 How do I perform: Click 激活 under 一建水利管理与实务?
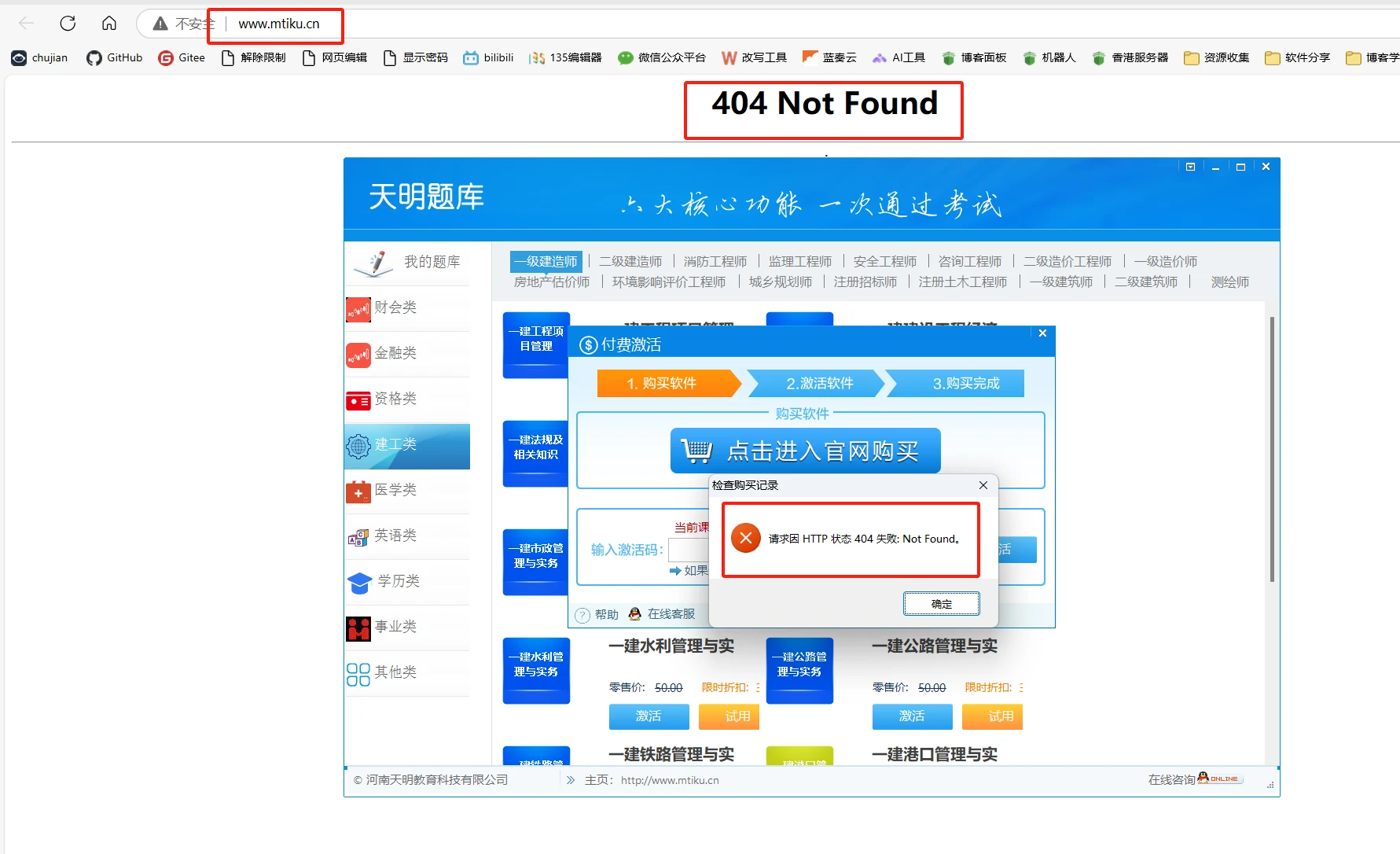[x=649, y=716]
